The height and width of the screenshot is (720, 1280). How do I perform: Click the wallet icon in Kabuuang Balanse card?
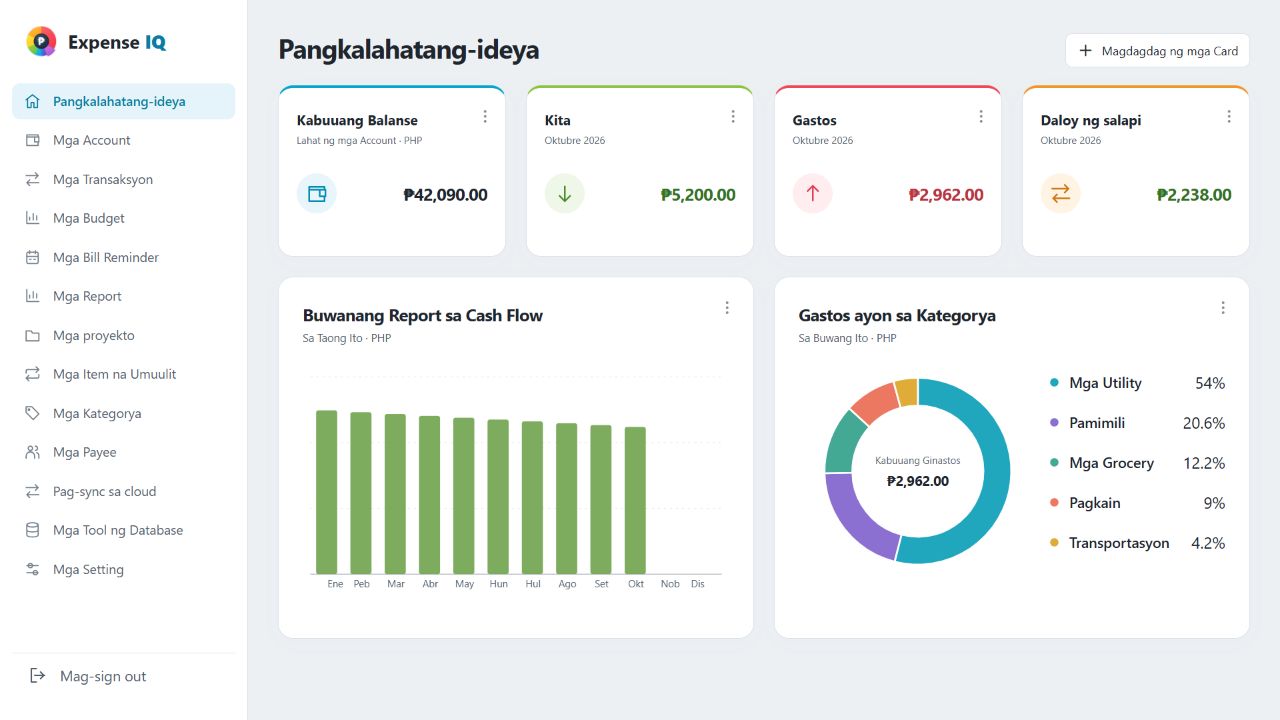tap(317, 194)
